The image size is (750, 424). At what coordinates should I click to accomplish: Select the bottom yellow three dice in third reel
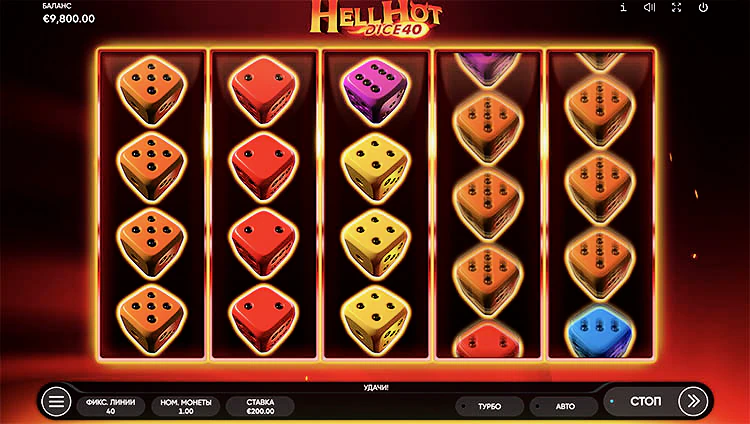375,318
